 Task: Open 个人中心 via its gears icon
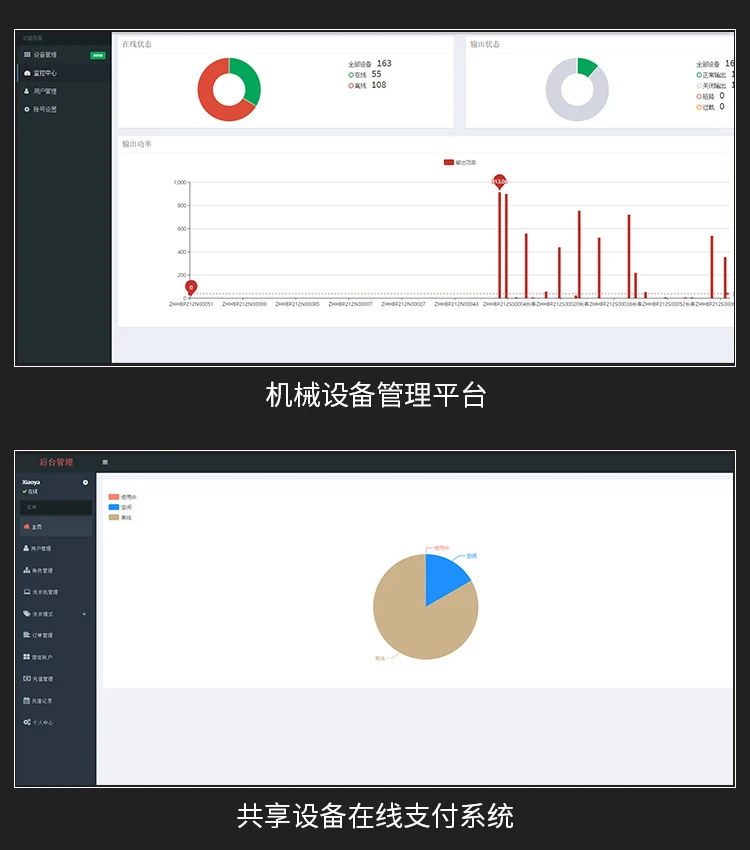27,722
